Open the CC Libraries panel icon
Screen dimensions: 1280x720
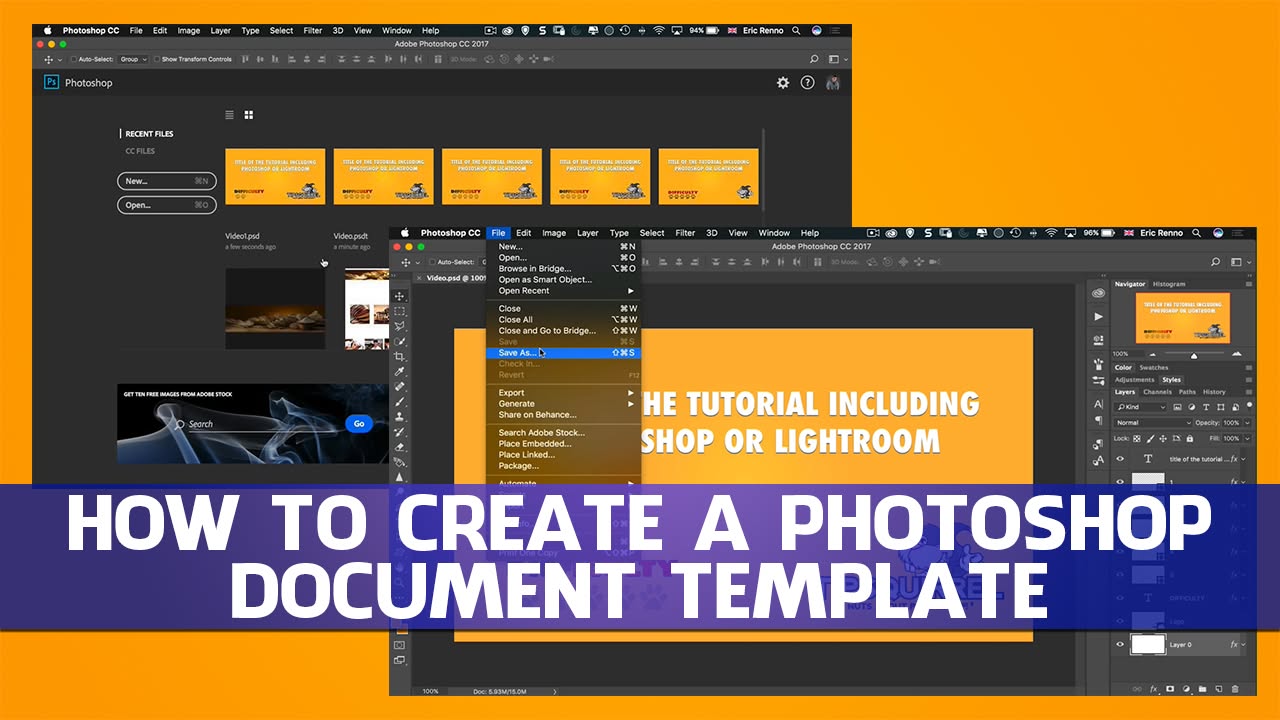(1098, 293)
